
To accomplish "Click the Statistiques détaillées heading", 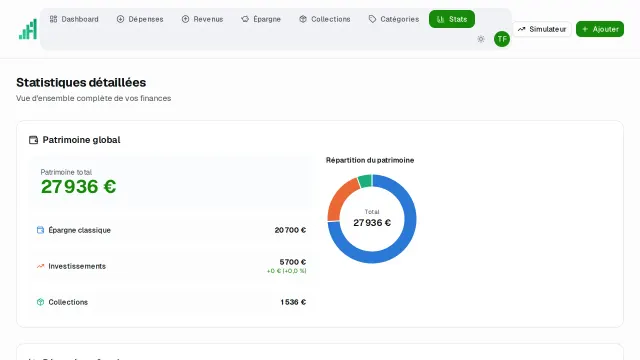I will coord(81,82).
